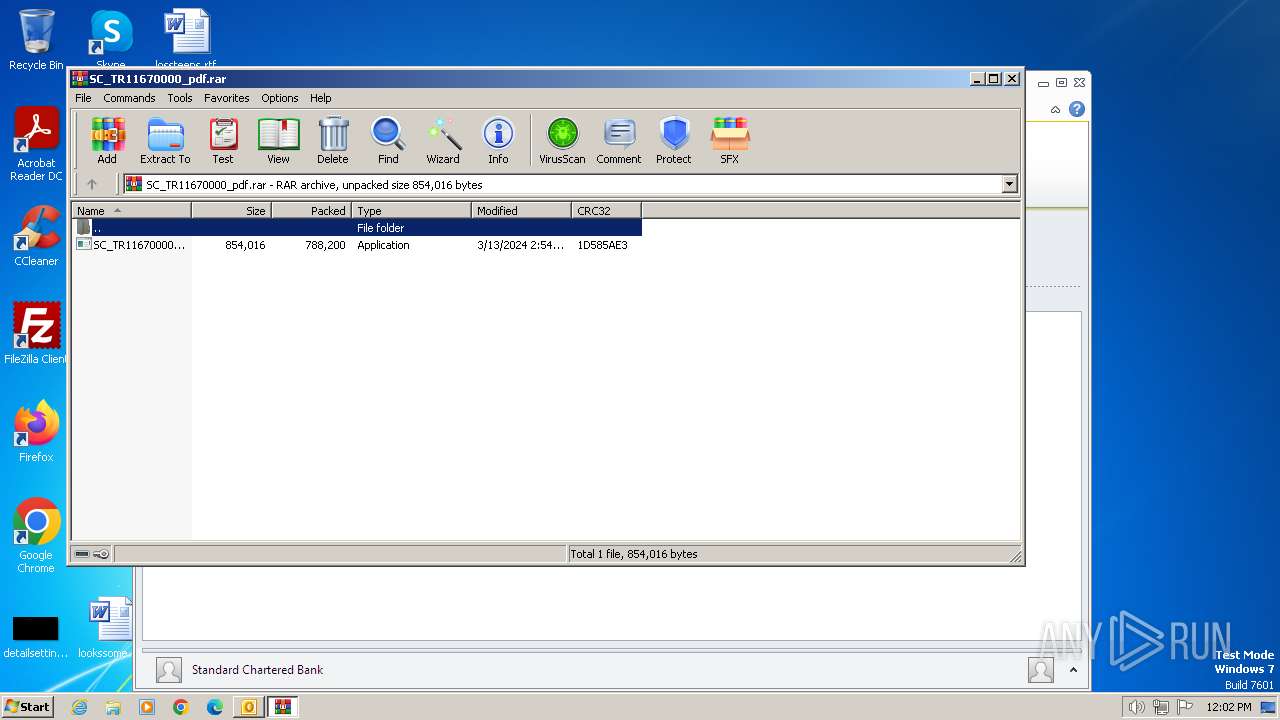Open Chrome from the taskbar
This screenshot has height=720, width=1280.
181,707
